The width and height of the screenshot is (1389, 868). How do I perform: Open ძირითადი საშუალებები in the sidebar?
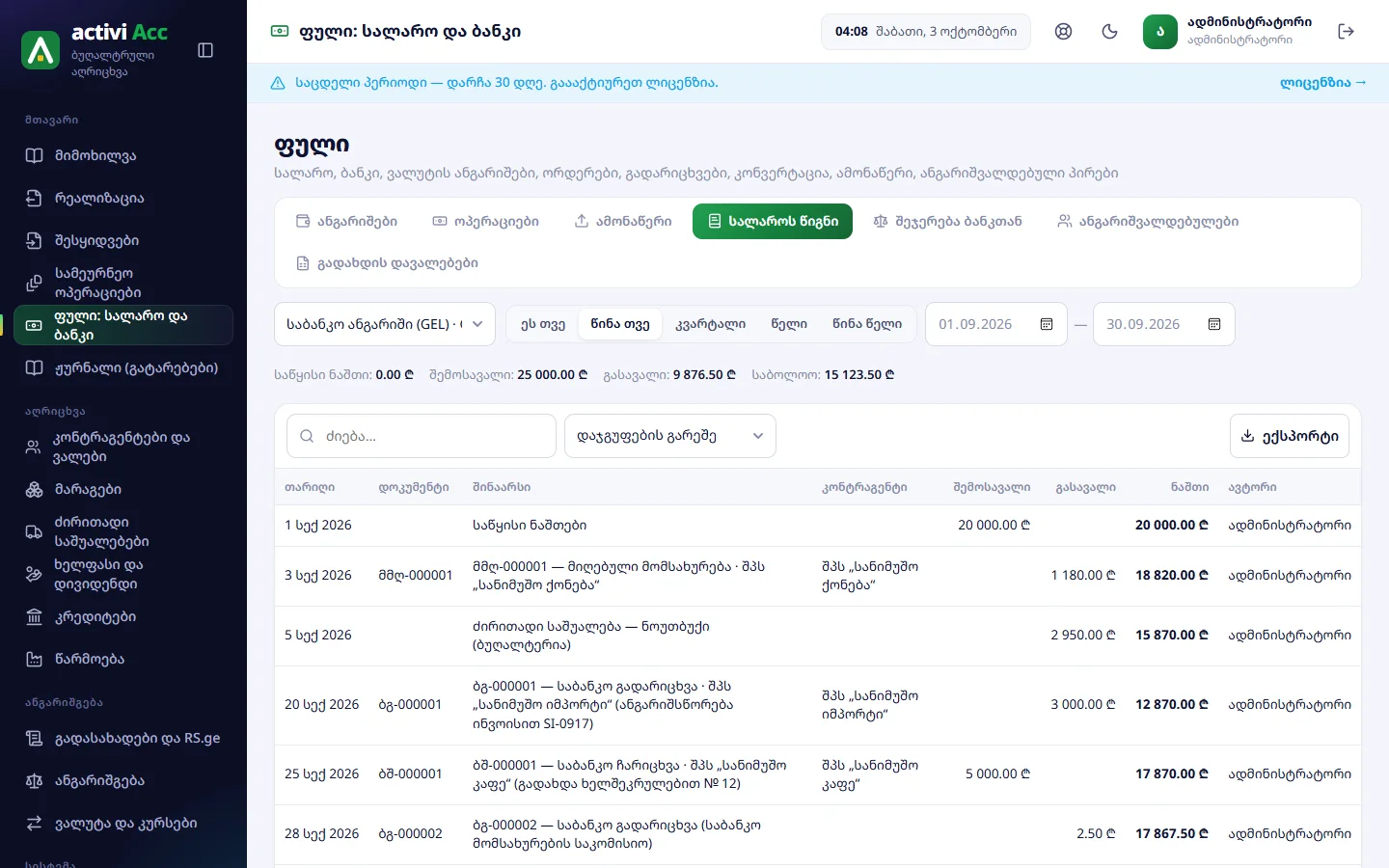tap(123, 531)
